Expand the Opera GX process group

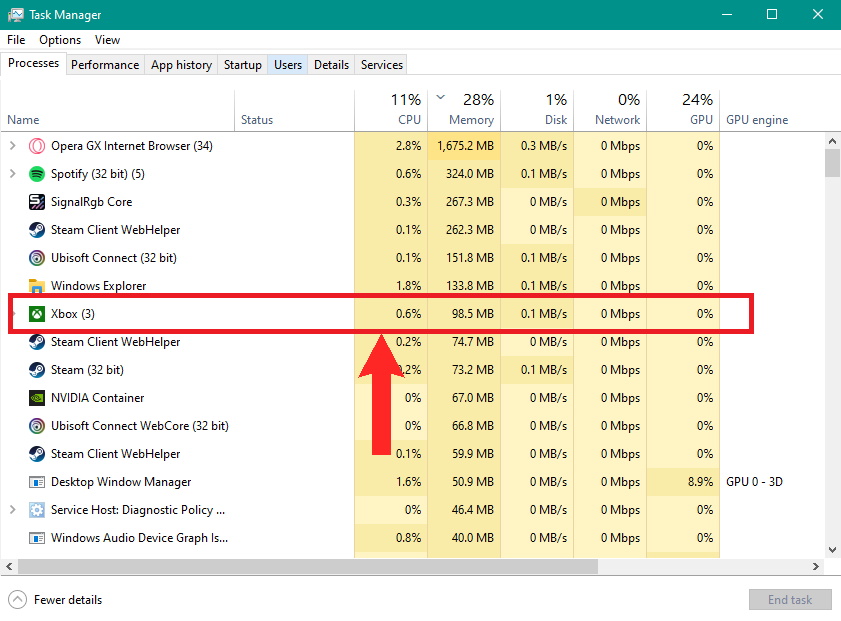pyautogui.click(x=12, y=146)
